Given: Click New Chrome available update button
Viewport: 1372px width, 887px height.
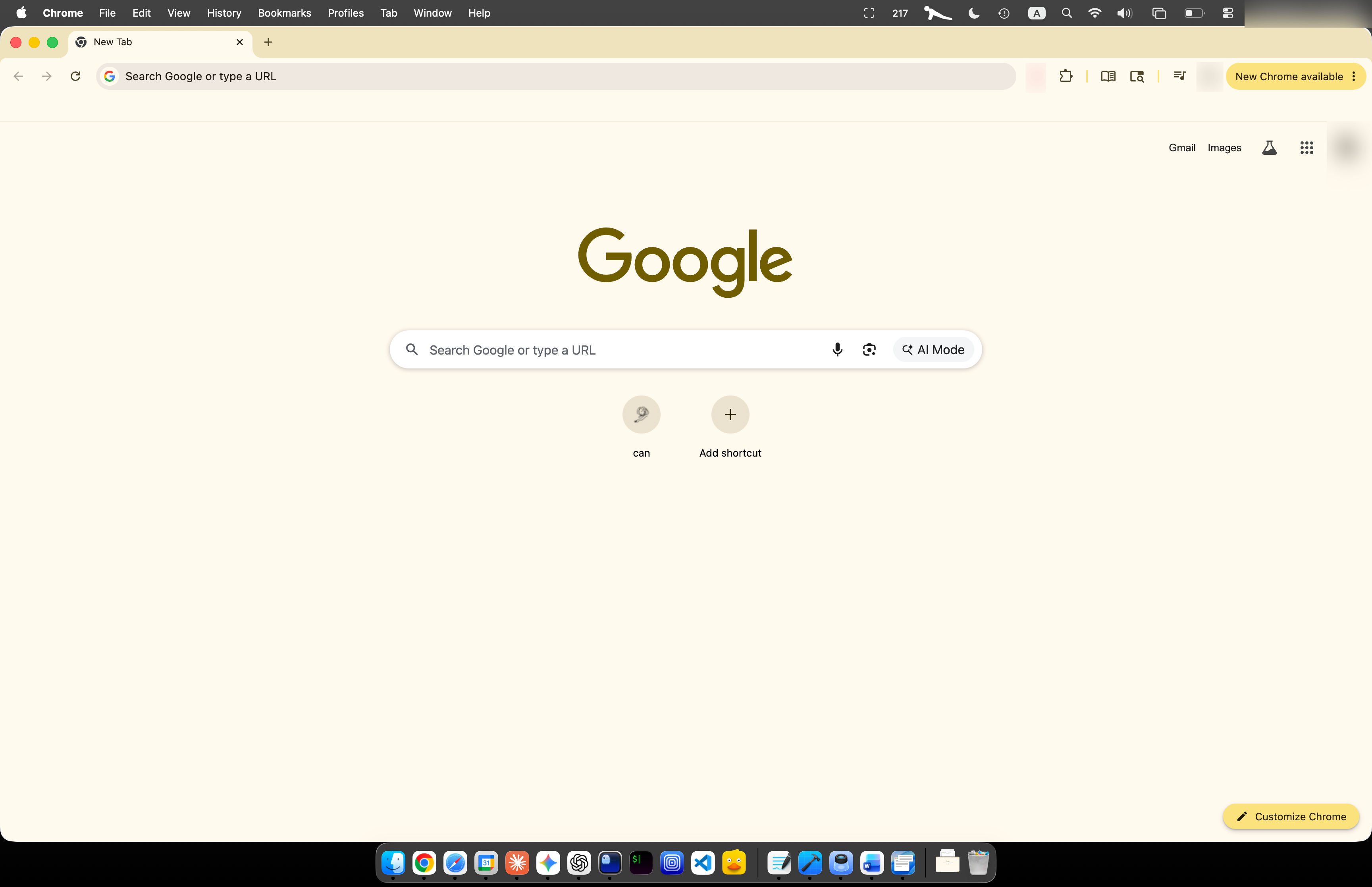Looking at the screenshot, I should pos(1289,76).
